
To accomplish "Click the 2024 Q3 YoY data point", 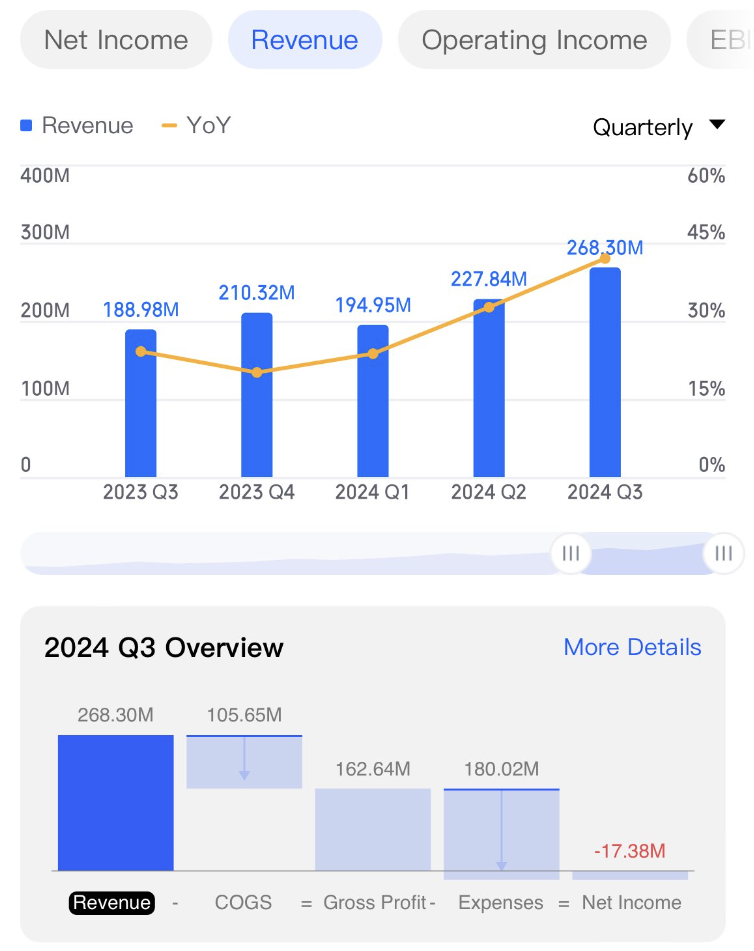I will tap(605, 258).
